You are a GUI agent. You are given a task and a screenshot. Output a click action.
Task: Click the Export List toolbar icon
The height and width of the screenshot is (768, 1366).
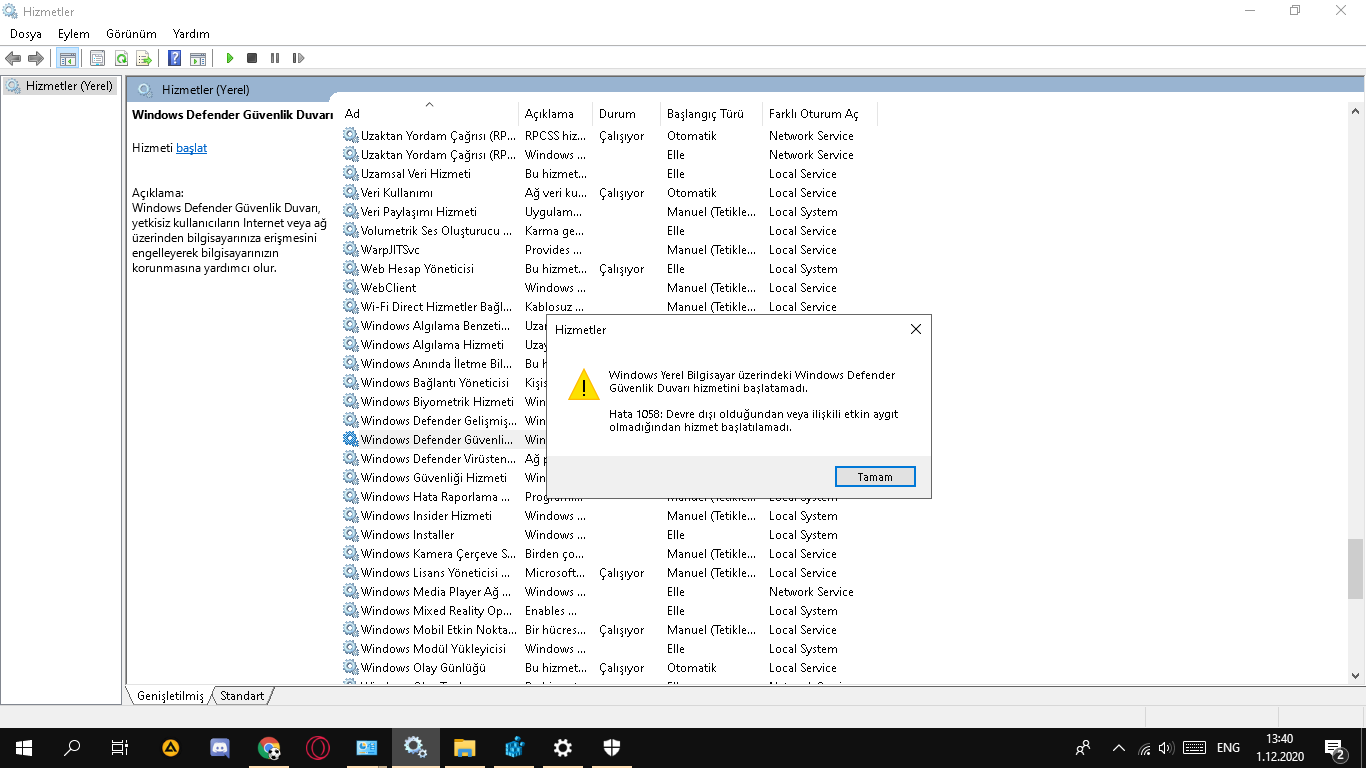(144, 58)
